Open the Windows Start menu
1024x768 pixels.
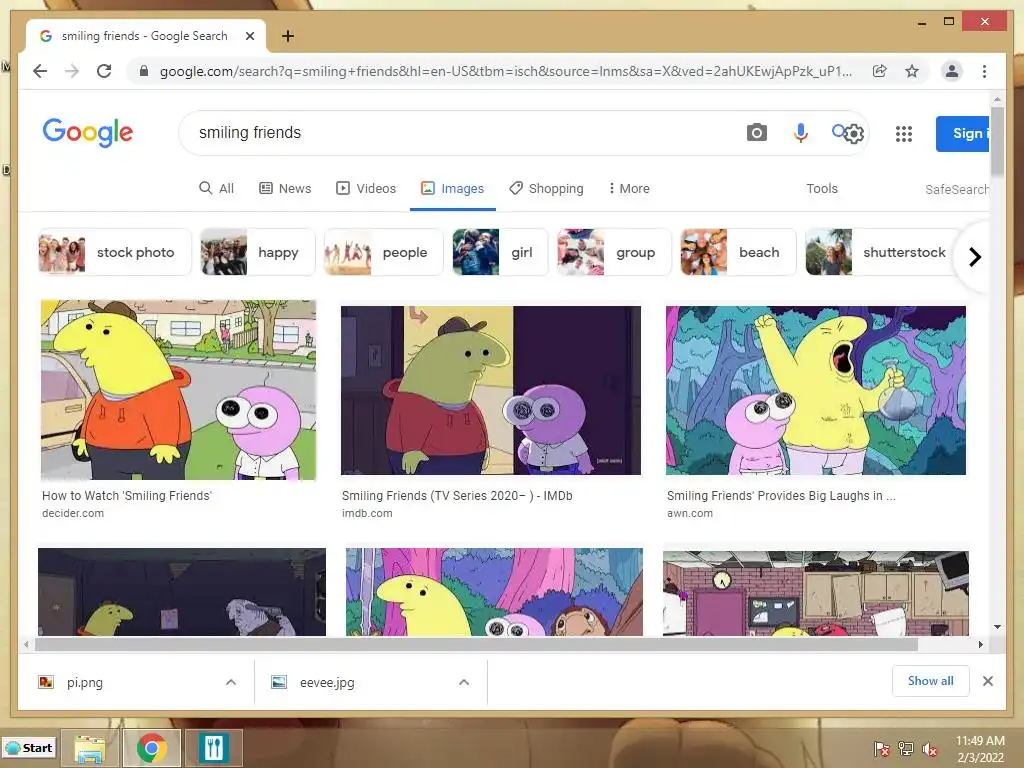coord(29,748)
